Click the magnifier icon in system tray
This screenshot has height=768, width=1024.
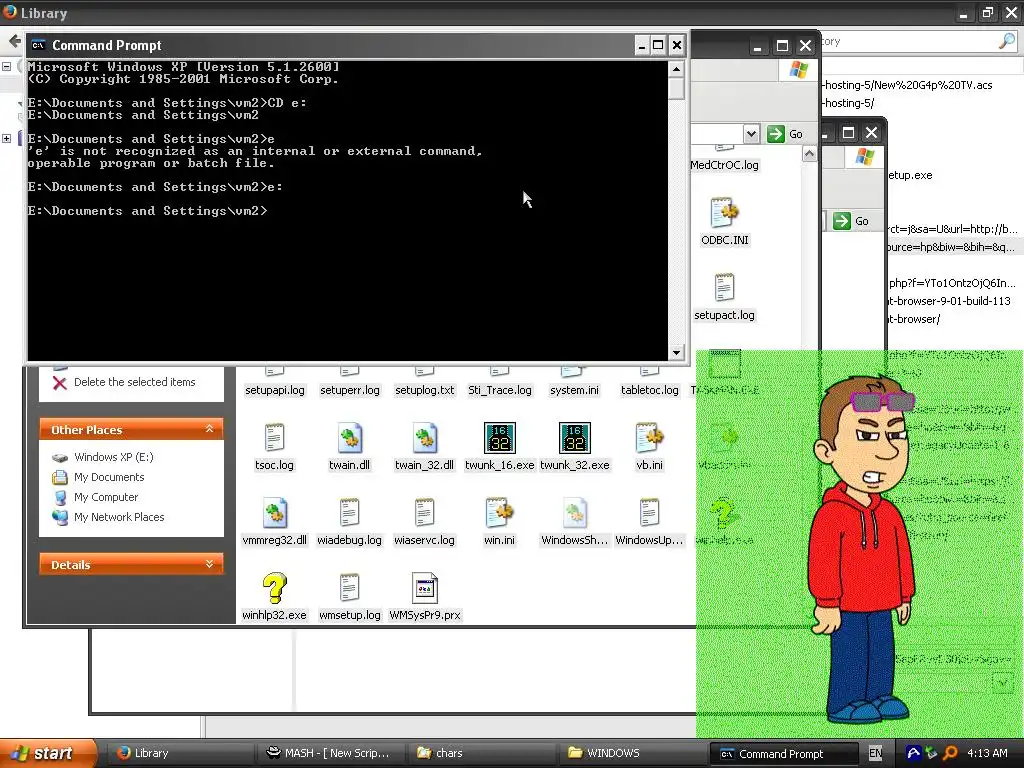950,753
